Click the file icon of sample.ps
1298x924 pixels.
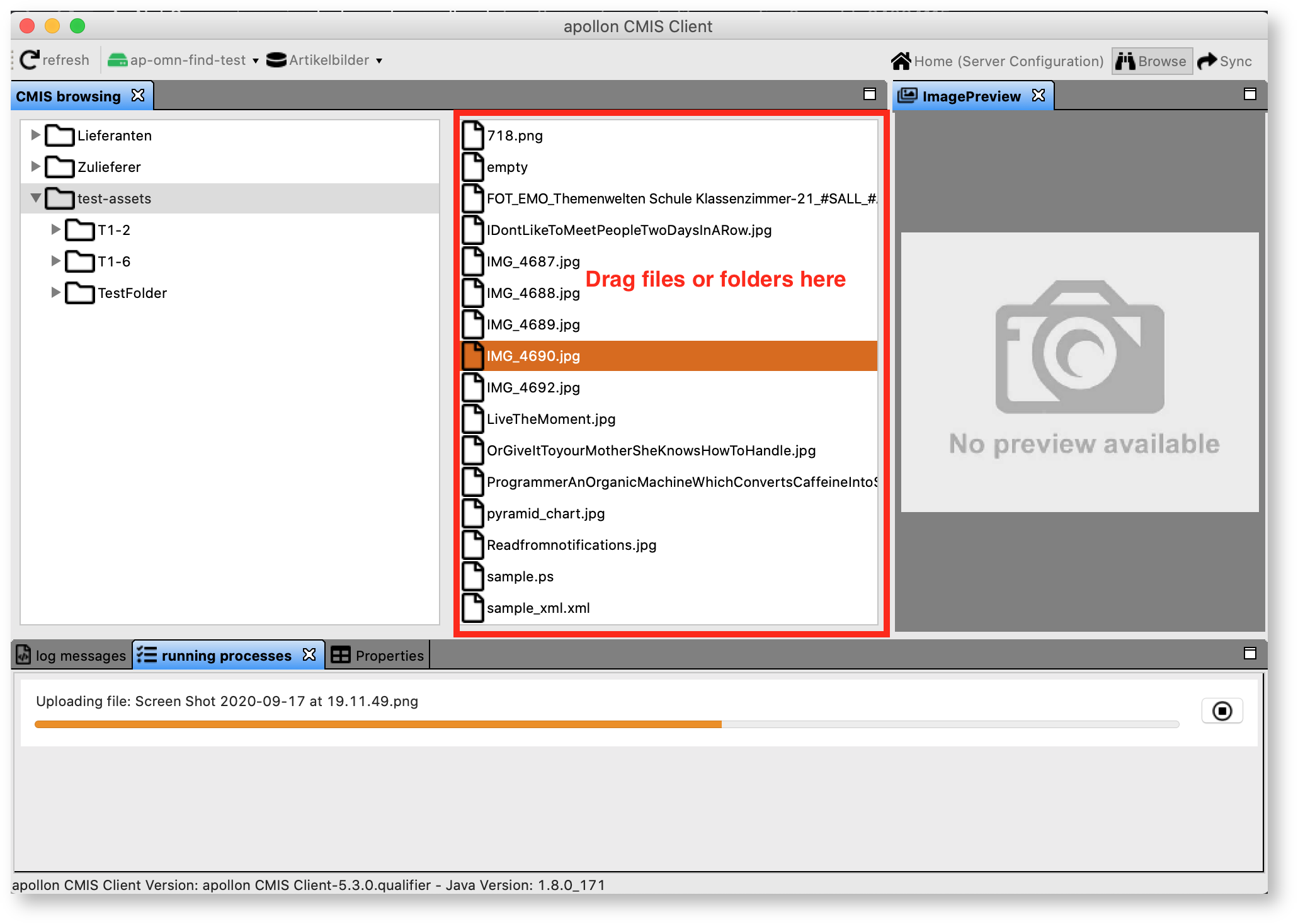(472, 576)
